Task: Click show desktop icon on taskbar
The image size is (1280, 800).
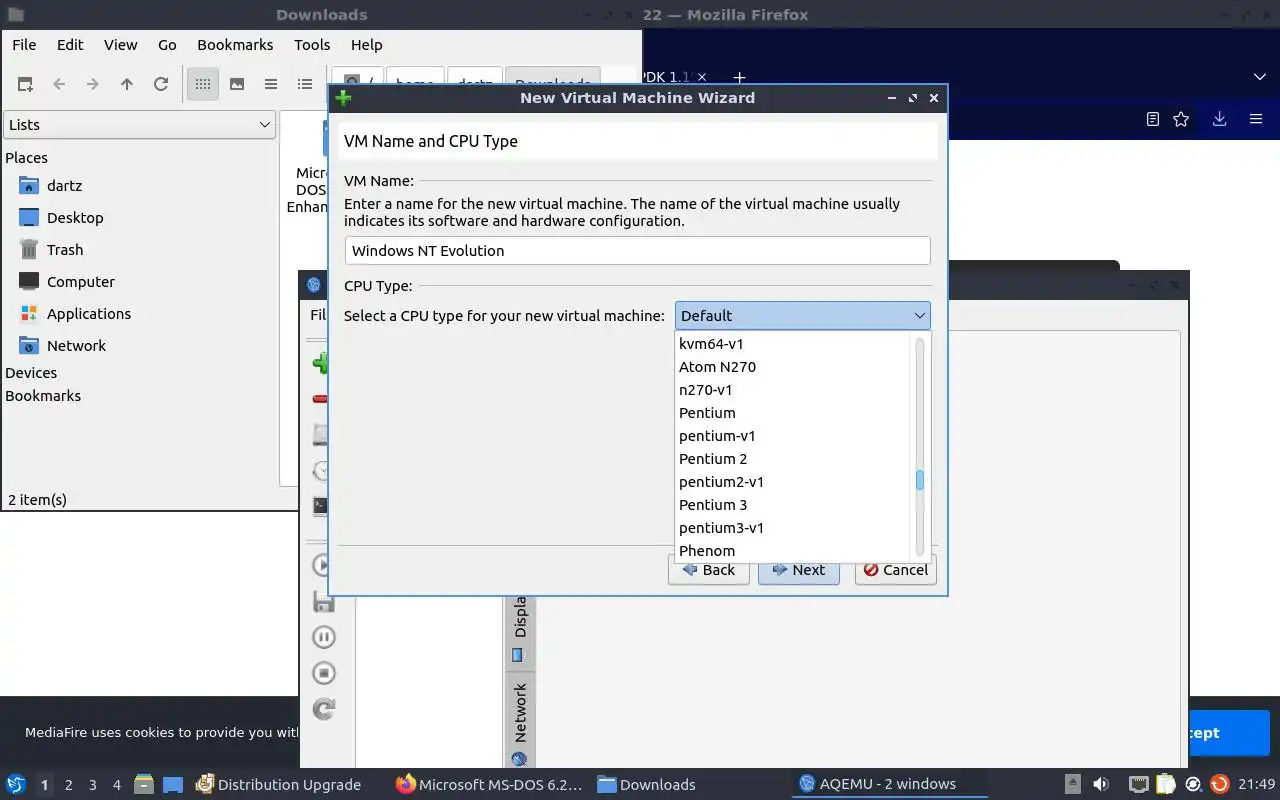Action: tap(173, 784)
